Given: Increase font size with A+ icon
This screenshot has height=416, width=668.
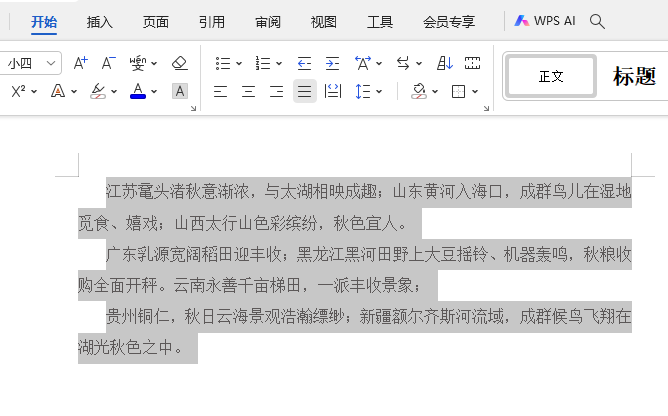Looking at the screenshot, I should tap(81, 64).
